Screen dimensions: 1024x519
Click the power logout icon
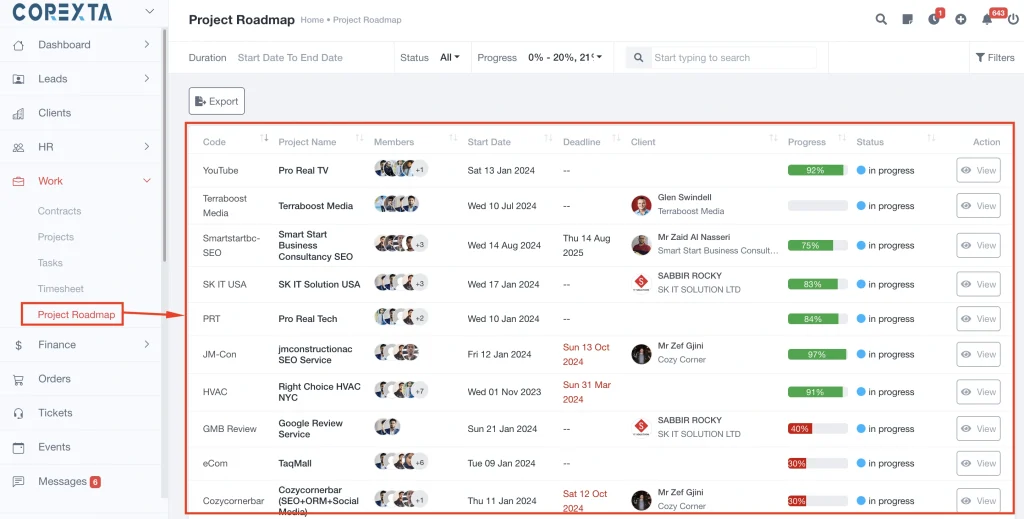[x=1013, y=20]
